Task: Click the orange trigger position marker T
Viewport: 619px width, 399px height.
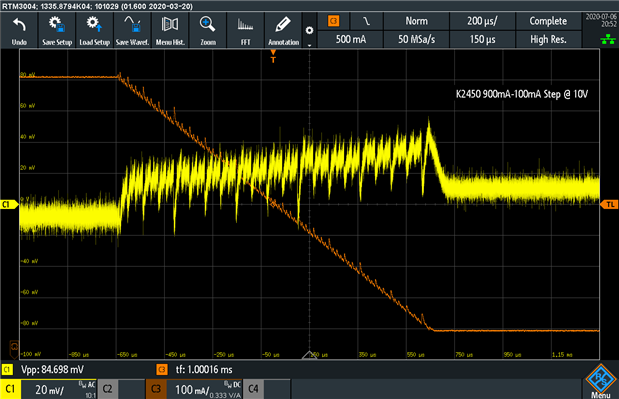Action: [273, 56]
